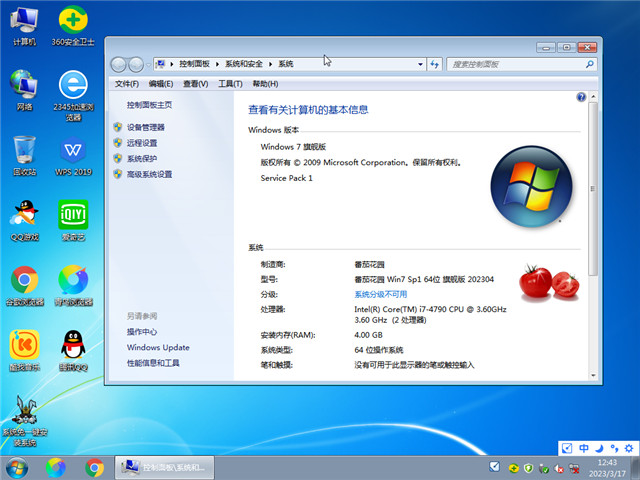640x480 pixels.
Task: Open the 网络 desktop icon
Action: tap(24, 90)
